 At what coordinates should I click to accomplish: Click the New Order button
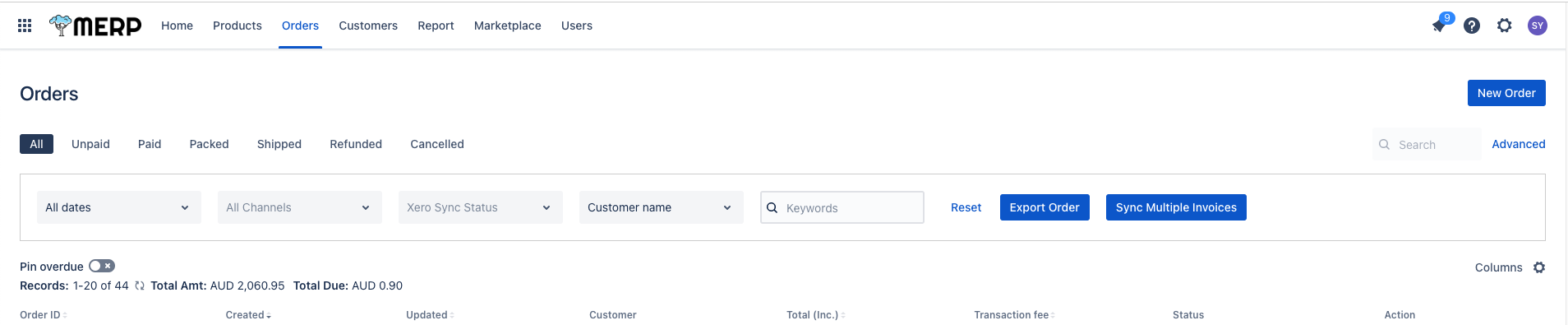(x=1506, y=93)
